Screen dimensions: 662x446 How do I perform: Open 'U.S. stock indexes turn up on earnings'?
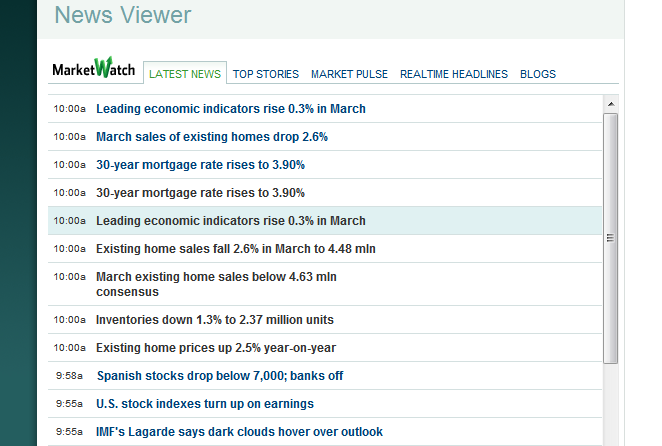click(205, 404)
